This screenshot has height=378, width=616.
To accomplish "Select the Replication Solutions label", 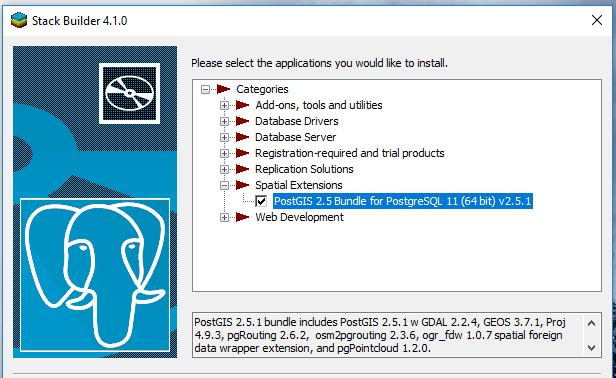I will 304,169.
